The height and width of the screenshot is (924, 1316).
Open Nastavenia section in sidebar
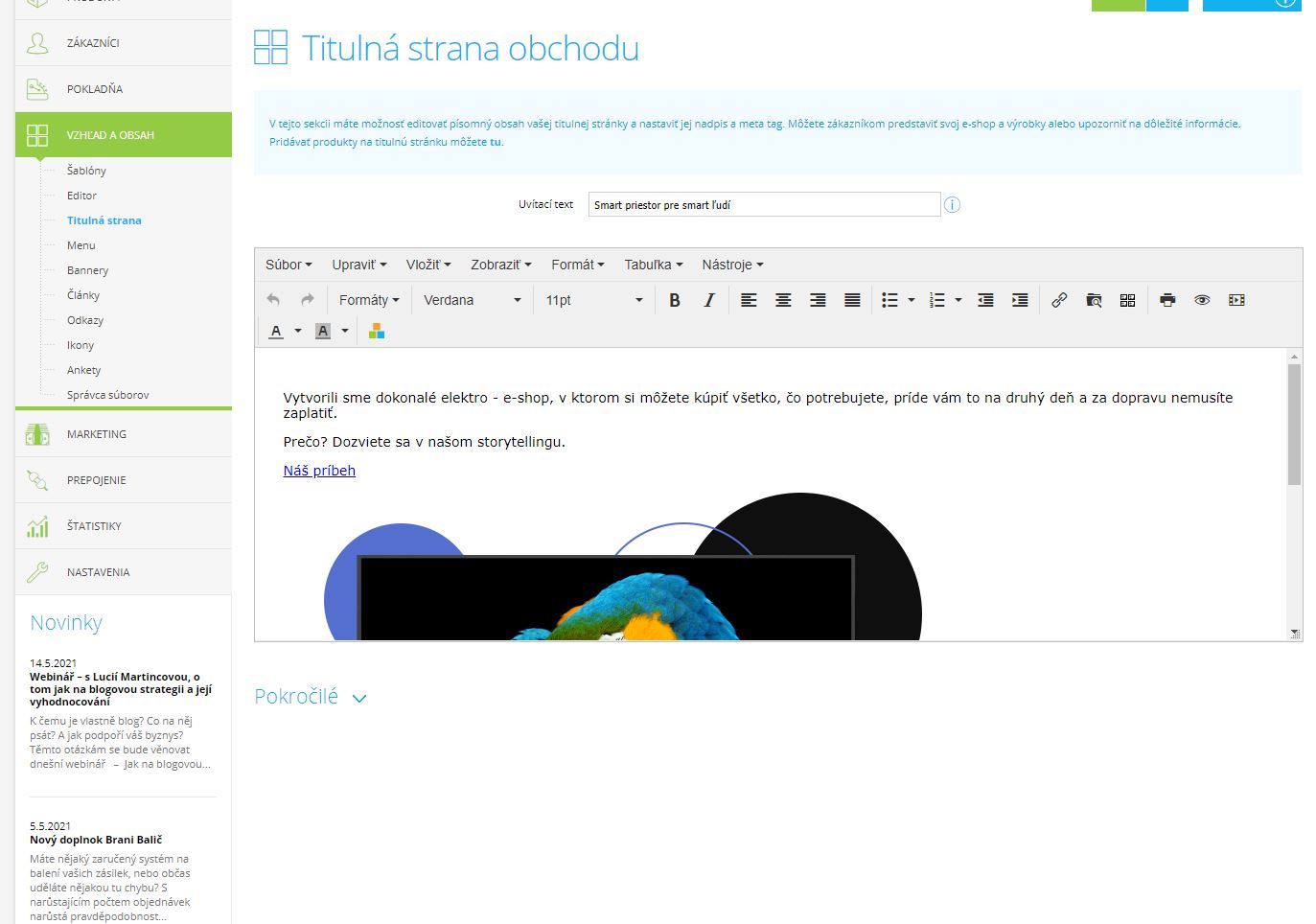pyautogui.click(x=124, y=572)
